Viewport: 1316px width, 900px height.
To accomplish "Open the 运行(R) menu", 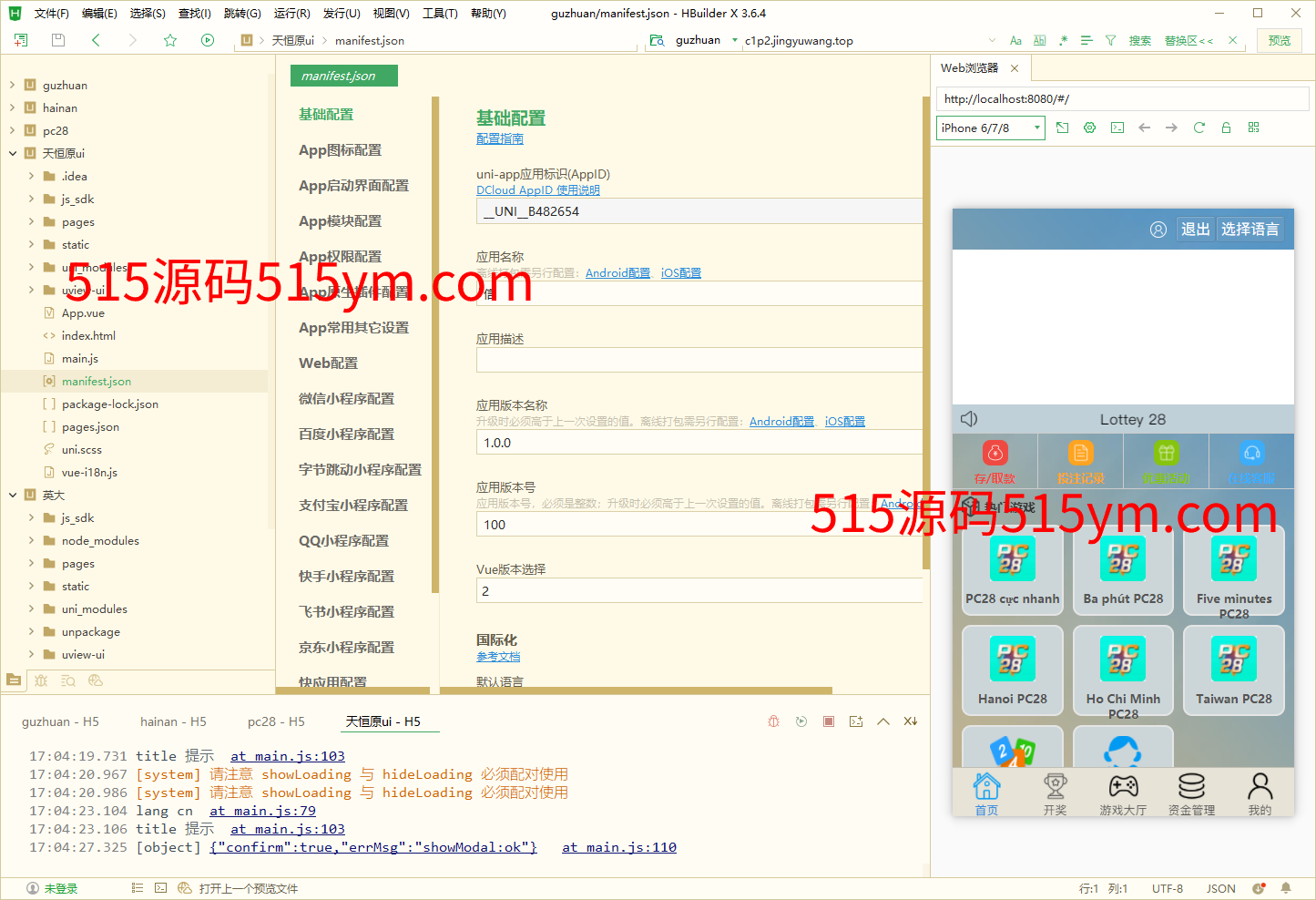I will point(291,14).
